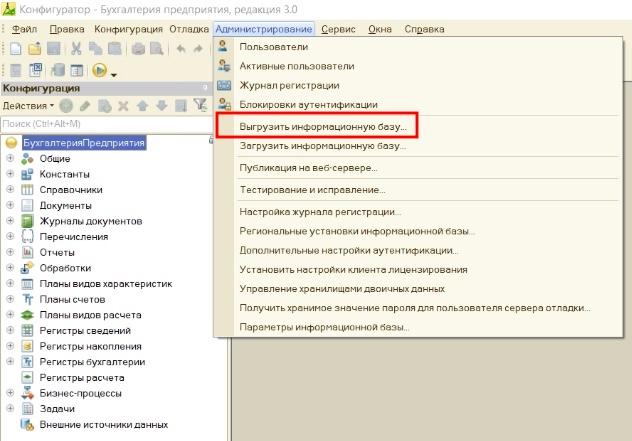The height and width of the screenshot is (441, 632).
Task: Click the Общие tree node icon
Action: click(27, 159)
